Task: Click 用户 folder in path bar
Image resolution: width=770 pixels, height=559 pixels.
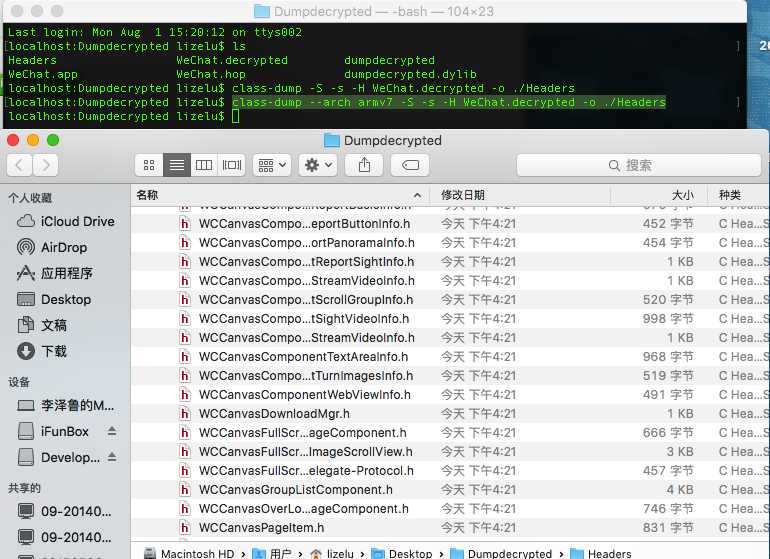Action: coord(272,554)
